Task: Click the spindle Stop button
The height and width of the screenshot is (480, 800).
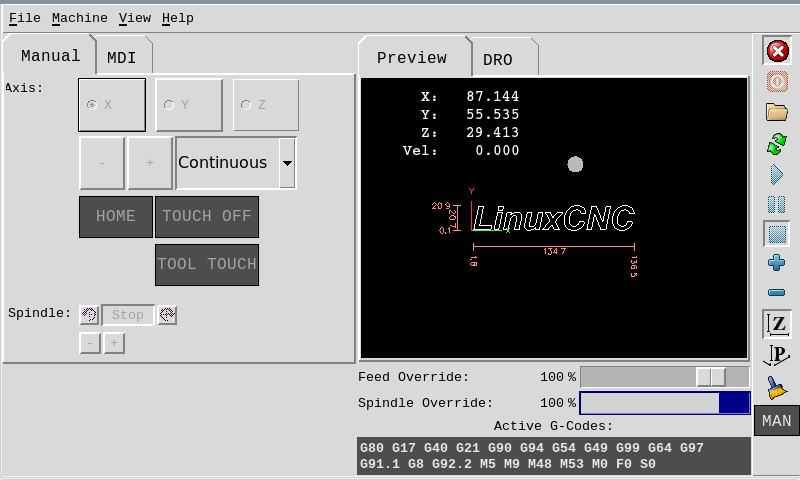Action: [x=128, y=315]
